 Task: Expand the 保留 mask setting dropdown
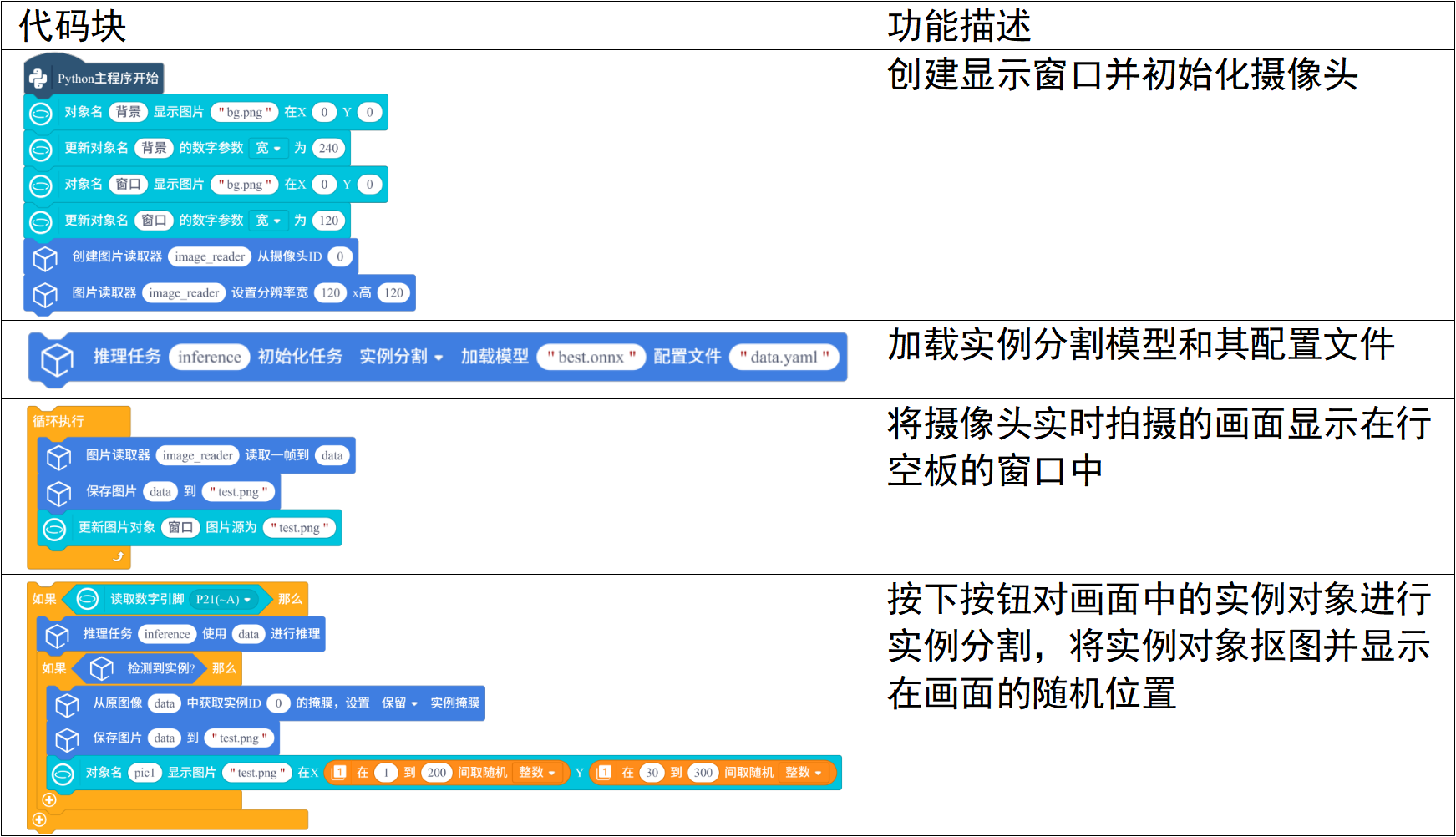399,703
